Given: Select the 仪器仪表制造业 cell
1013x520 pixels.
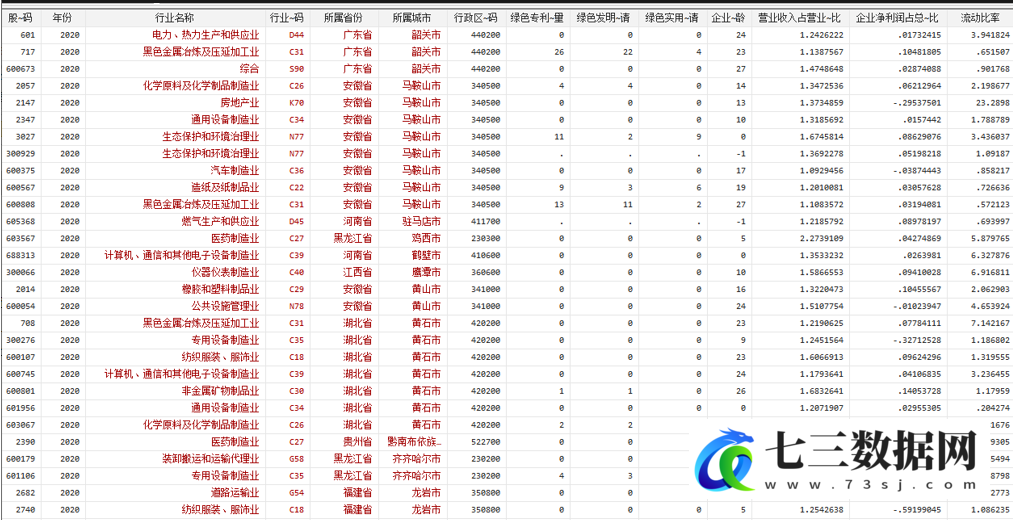Looking at the screenshot, I should [225, 272].
